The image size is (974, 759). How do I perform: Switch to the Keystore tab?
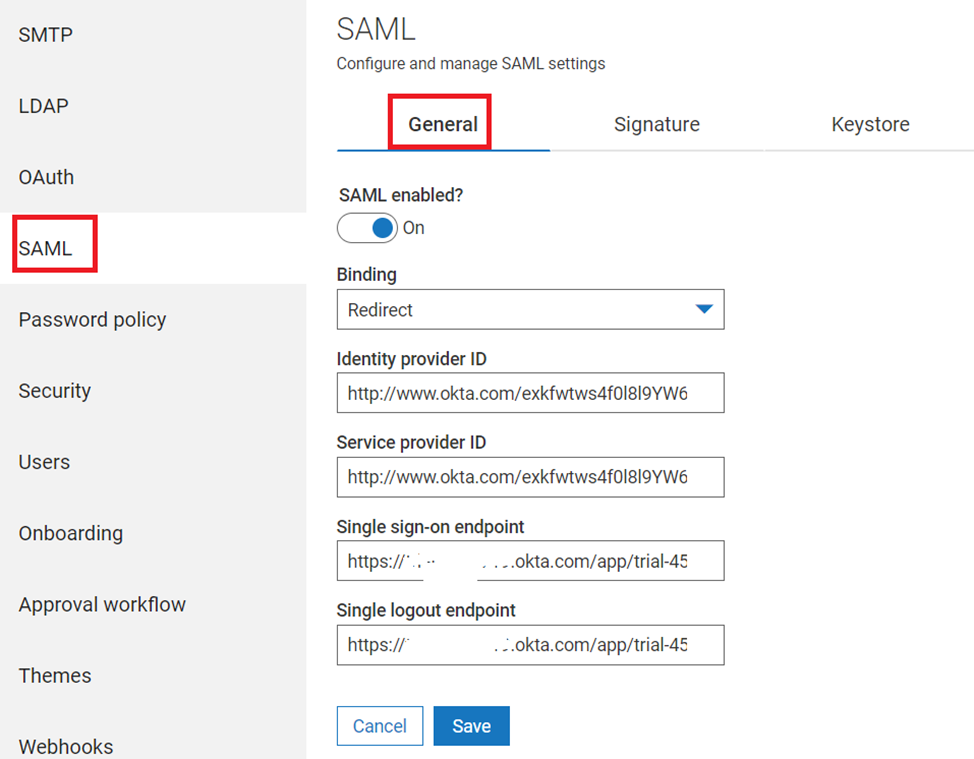click(x=870, y=125)
